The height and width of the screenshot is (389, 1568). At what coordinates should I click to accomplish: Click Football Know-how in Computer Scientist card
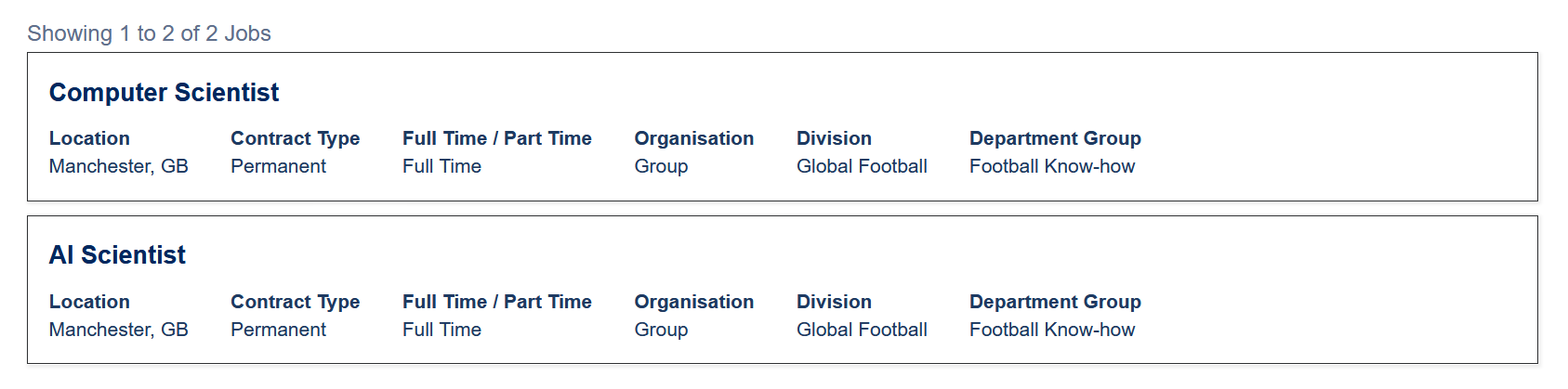coord(1052,166)
